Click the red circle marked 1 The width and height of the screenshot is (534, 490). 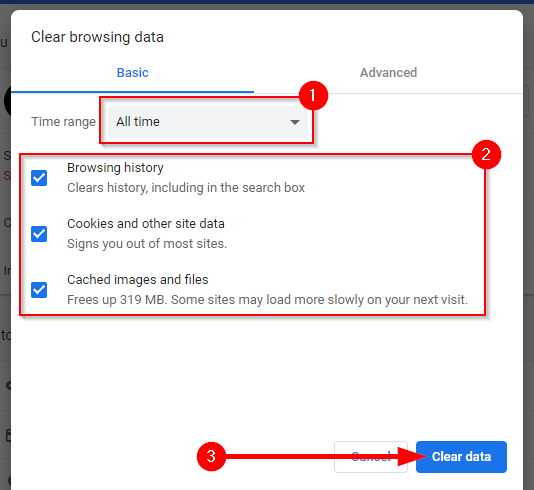click(313, 96)
